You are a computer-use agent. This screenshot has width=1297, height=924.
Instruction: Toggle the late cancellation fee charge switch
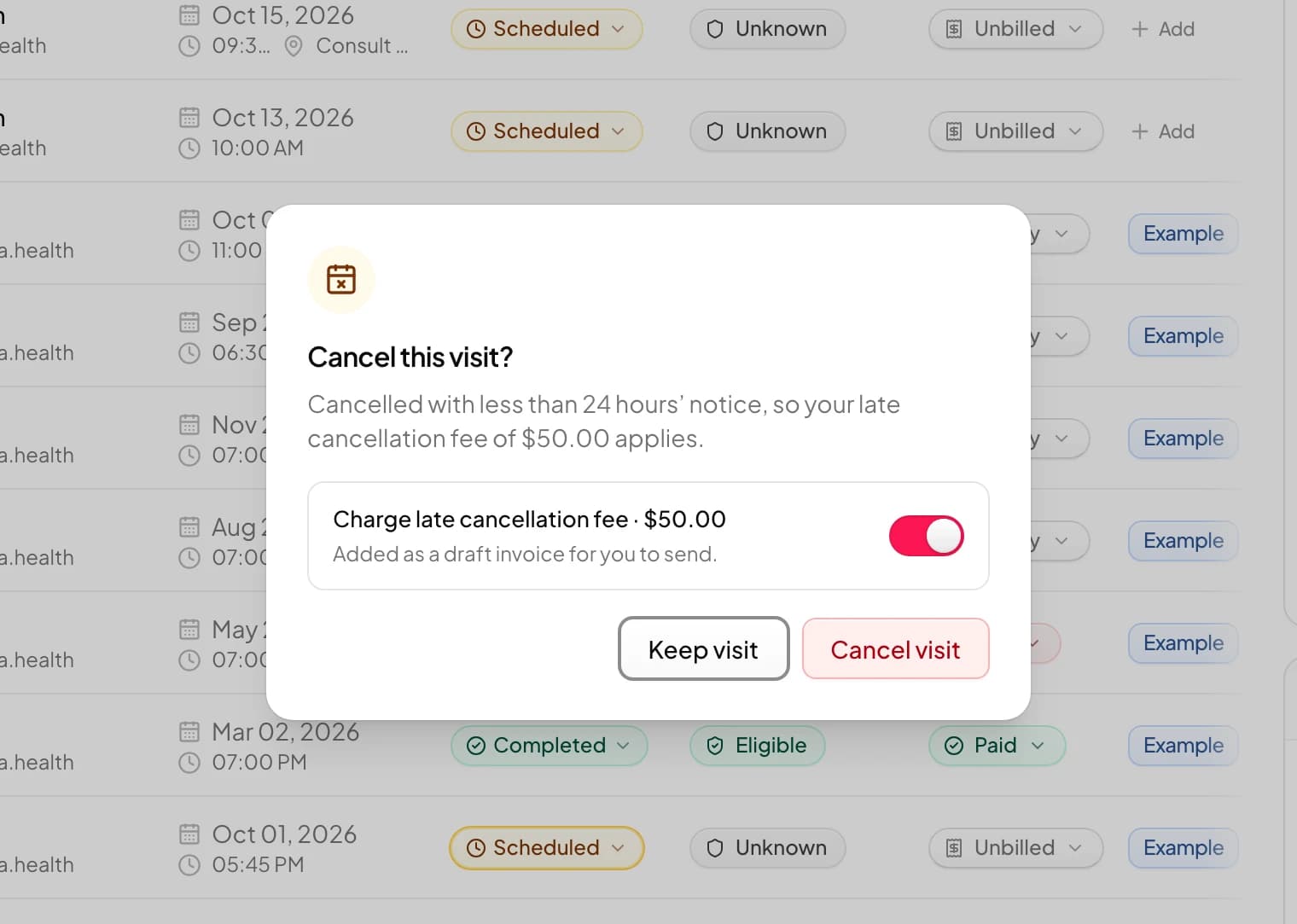[x=926, y=536]
